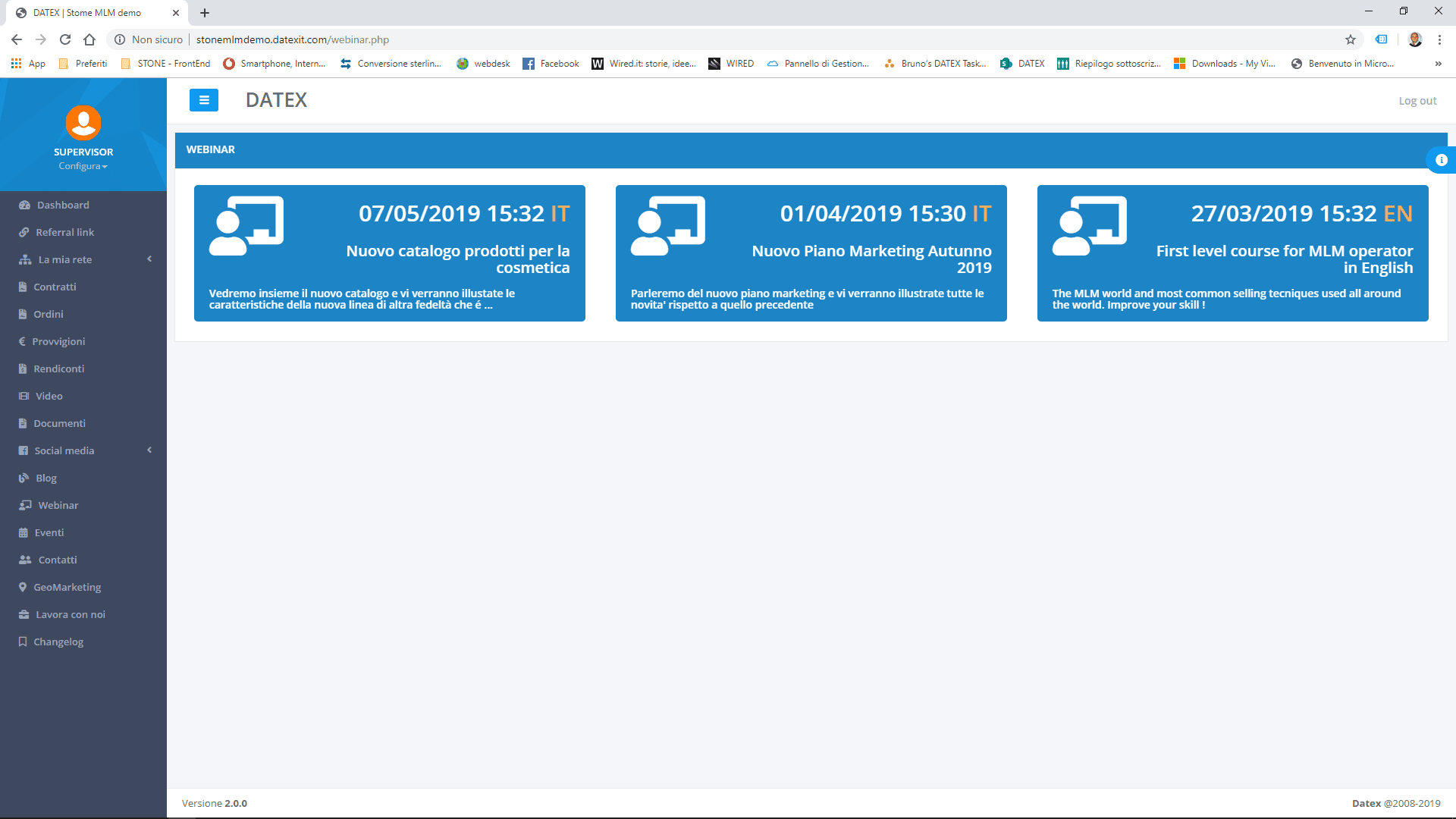Click the Contratti document icon
1456x819 pixels.
(x=23, y=287)
